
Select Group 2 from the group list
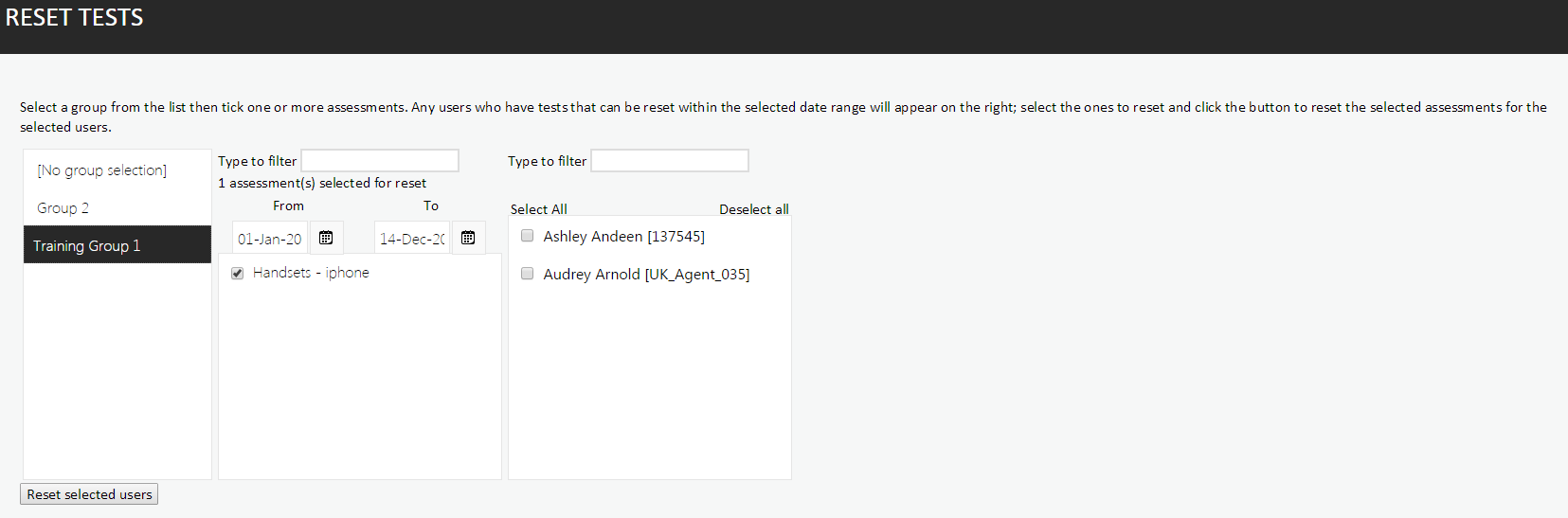point(63,207)
